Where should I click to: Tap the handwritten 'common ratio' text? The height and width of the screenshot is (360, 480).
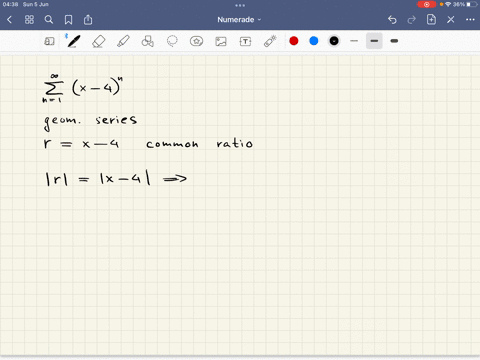click(x=199, y=144)
